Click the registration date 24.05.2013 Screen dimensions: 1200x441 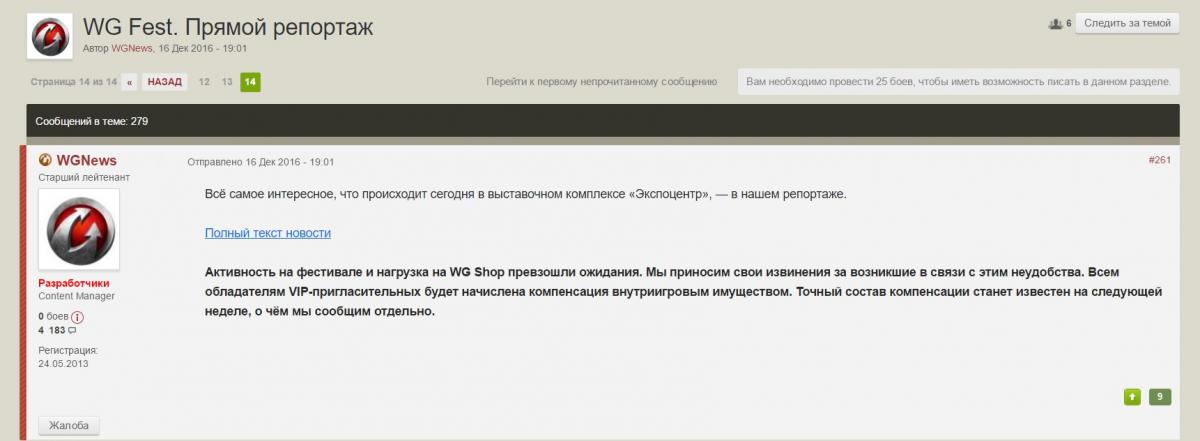pyautogui.click(x=64, y=364)
